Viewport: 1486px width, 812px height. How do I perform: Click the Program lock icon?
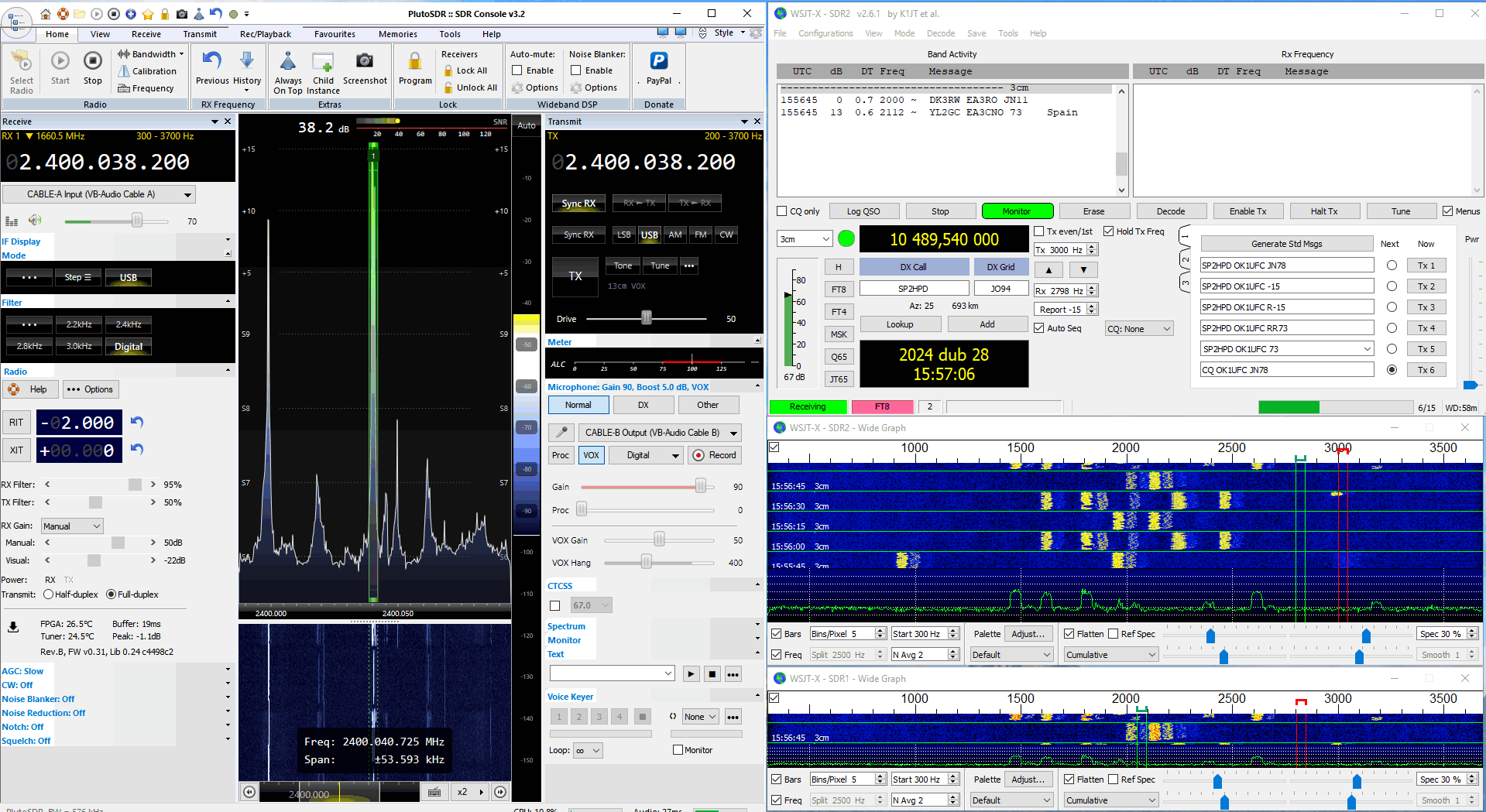click(415, 61)
